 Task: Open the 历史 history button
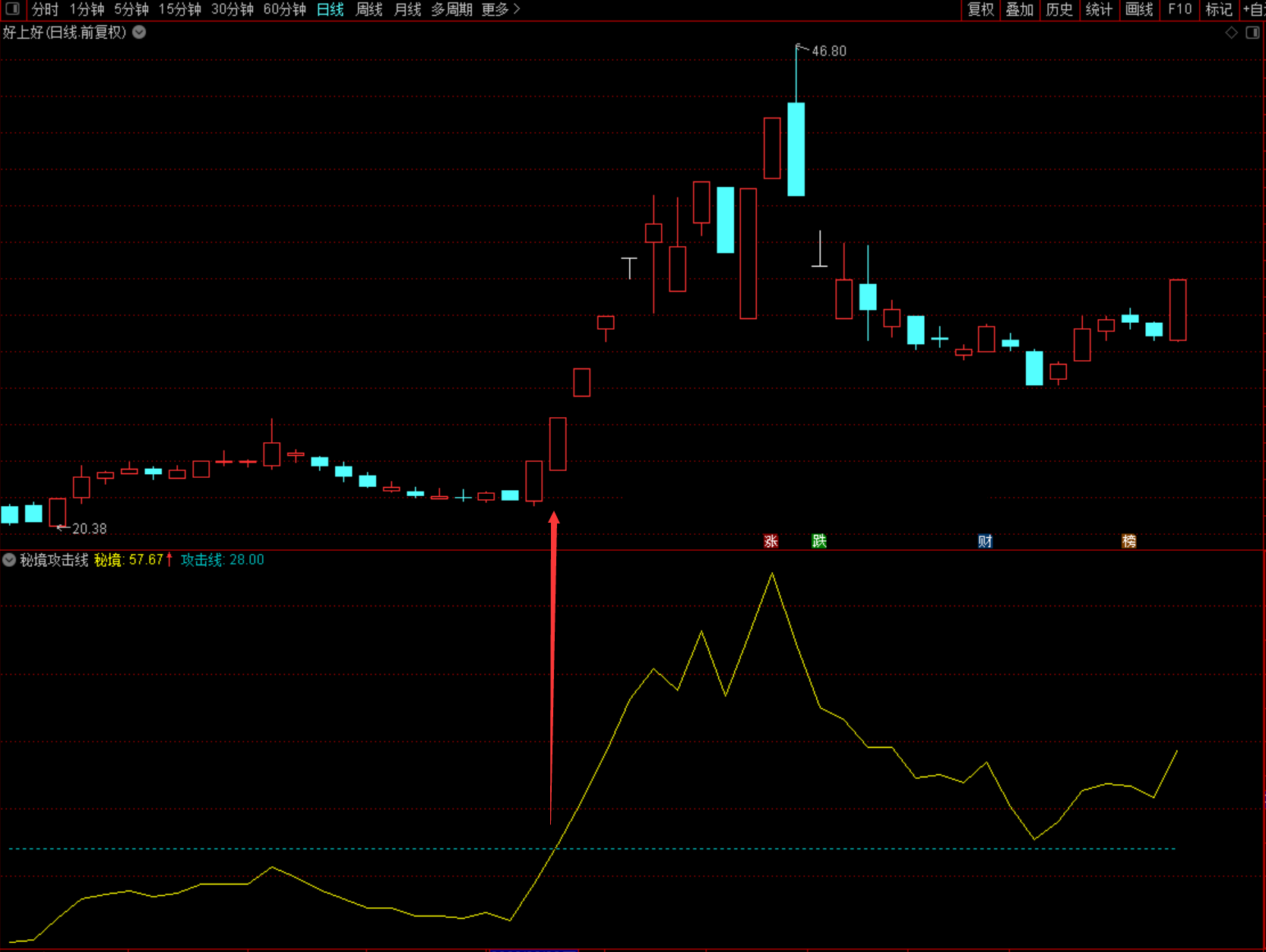tap(1059, 9)
